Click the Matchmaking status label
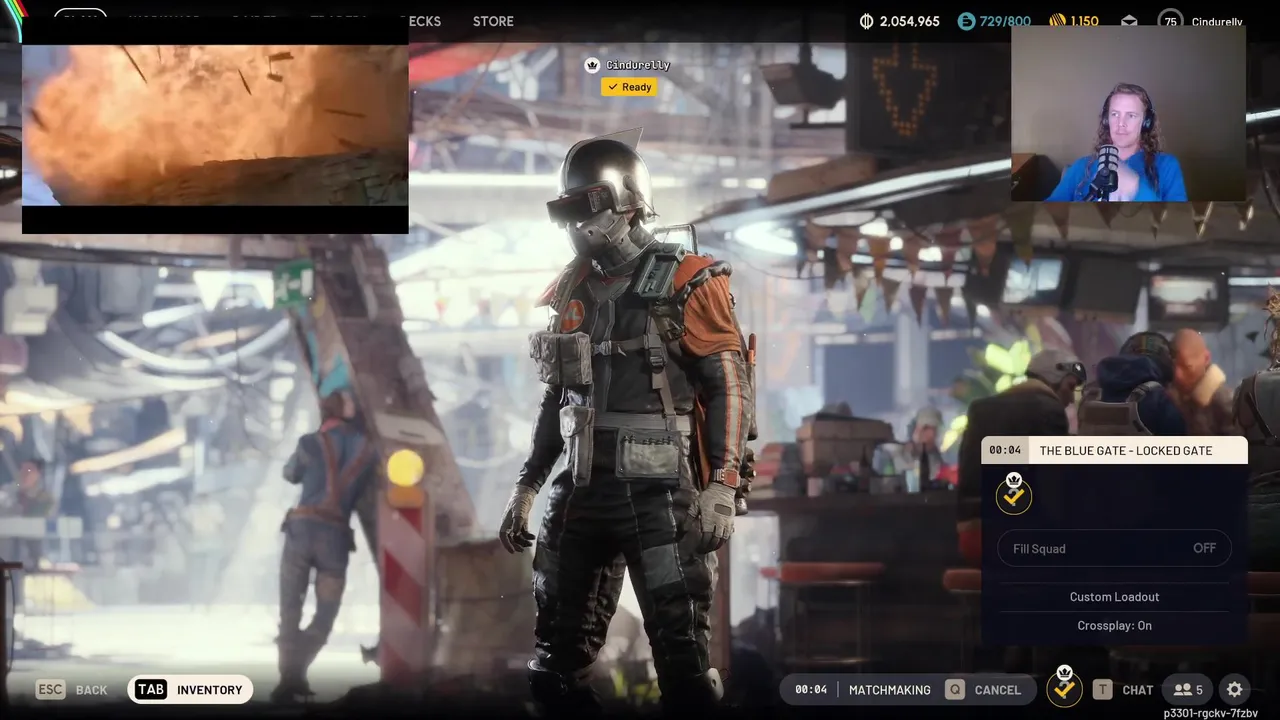1280x720 pixels. pyautogui.click(x=889, y=690)
